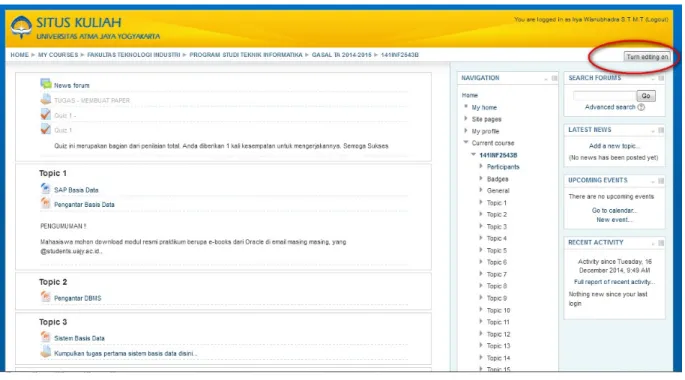Focus the Search Forums text field
The image size is (685, 380).
604,96
